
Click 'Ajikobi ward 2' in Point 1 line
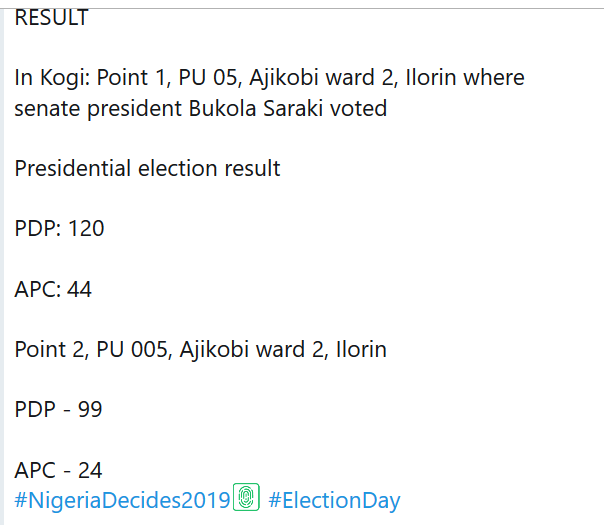tap(304, 78)
